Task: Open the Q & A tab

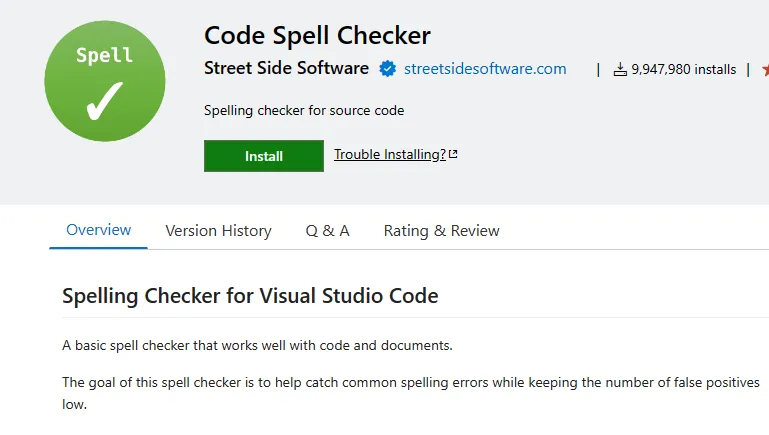Action: pyautogui.click(x=327, y=231)
